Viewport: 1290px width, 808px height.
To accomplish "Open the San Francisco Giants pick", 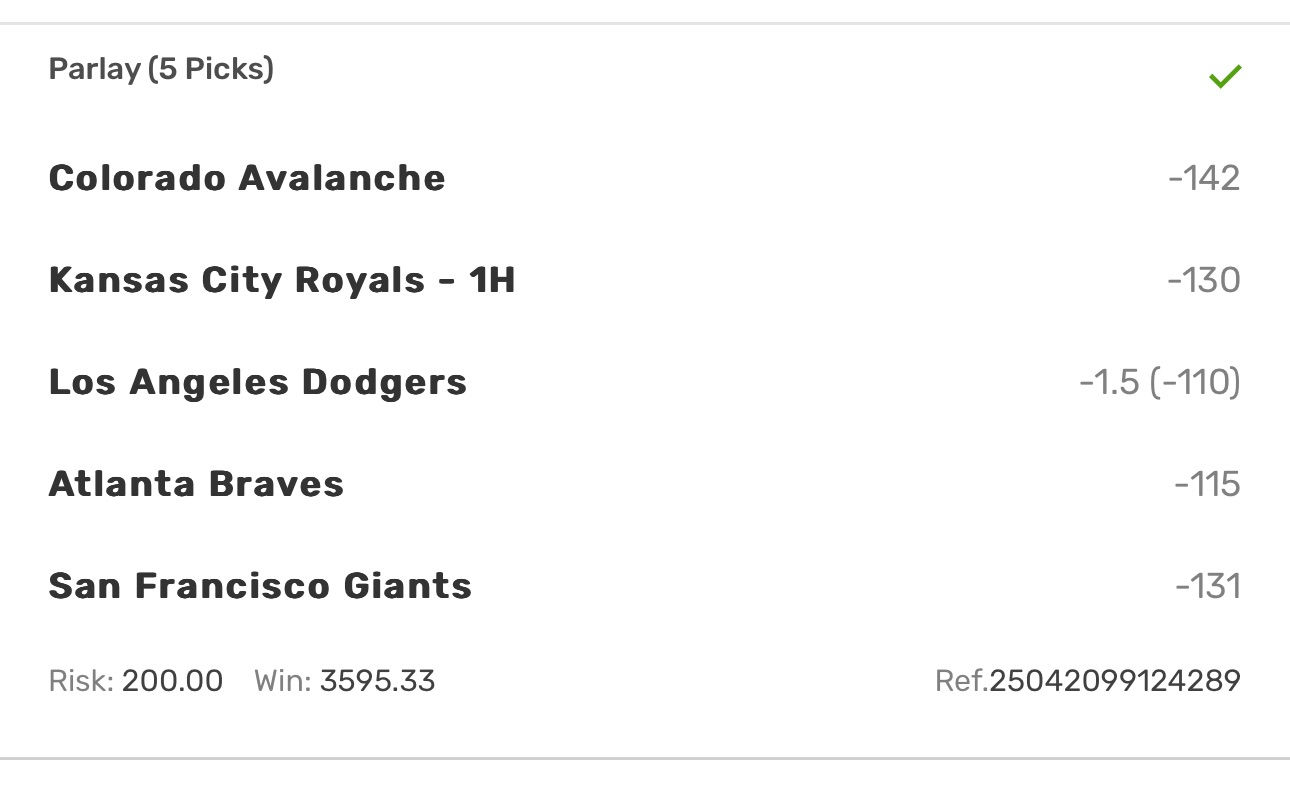I will pyautogui.click(x=260, y=586).
